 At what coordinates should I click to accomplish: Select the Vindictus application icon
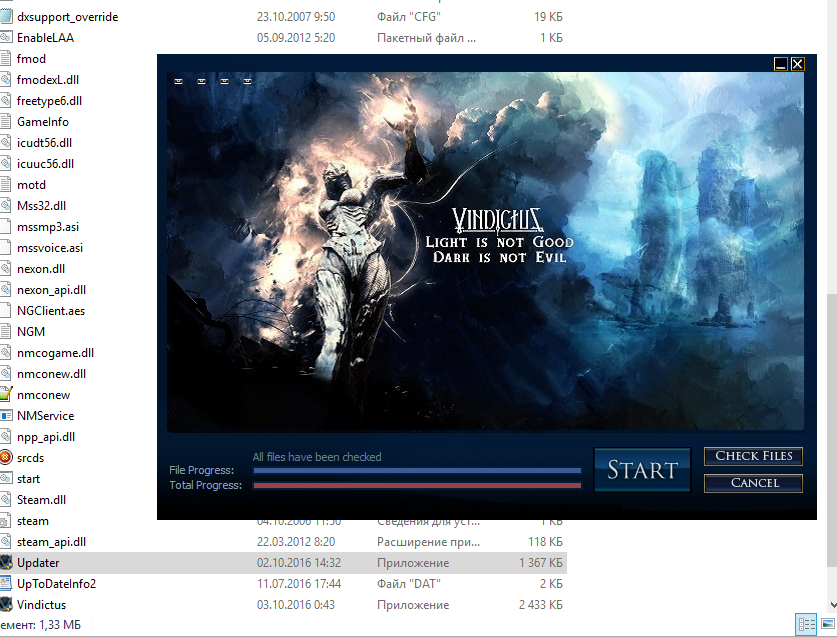coord(6,604)
